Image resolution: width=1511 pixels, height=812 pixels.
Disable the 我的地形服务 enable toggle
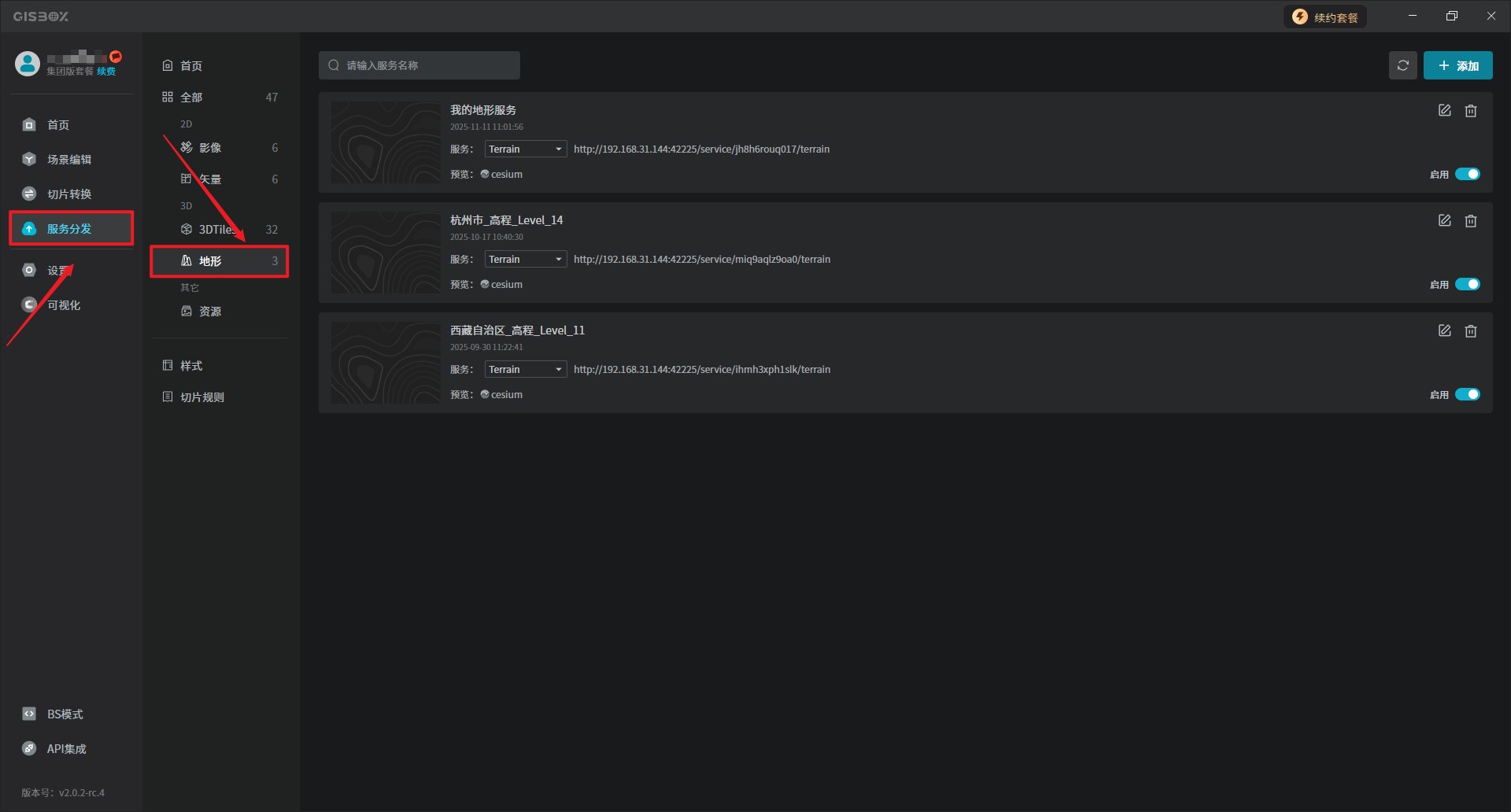pos(1467,174)
